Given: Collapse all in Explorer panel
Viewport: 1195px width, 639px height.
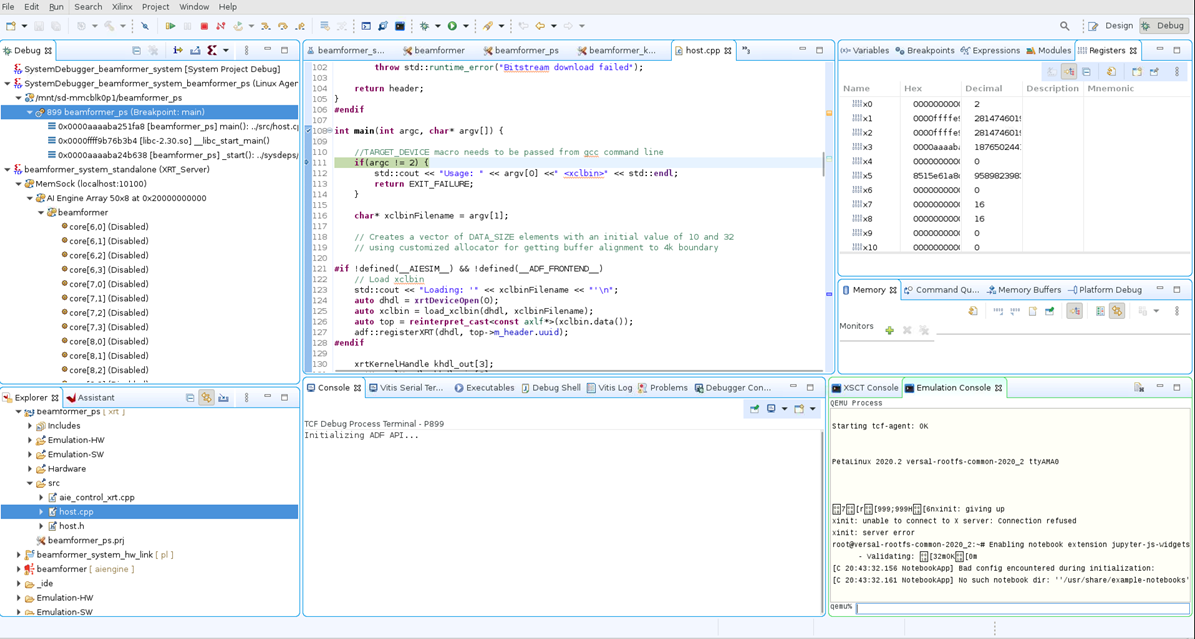Looking at the screenshot, I should (x=190, y=398).
